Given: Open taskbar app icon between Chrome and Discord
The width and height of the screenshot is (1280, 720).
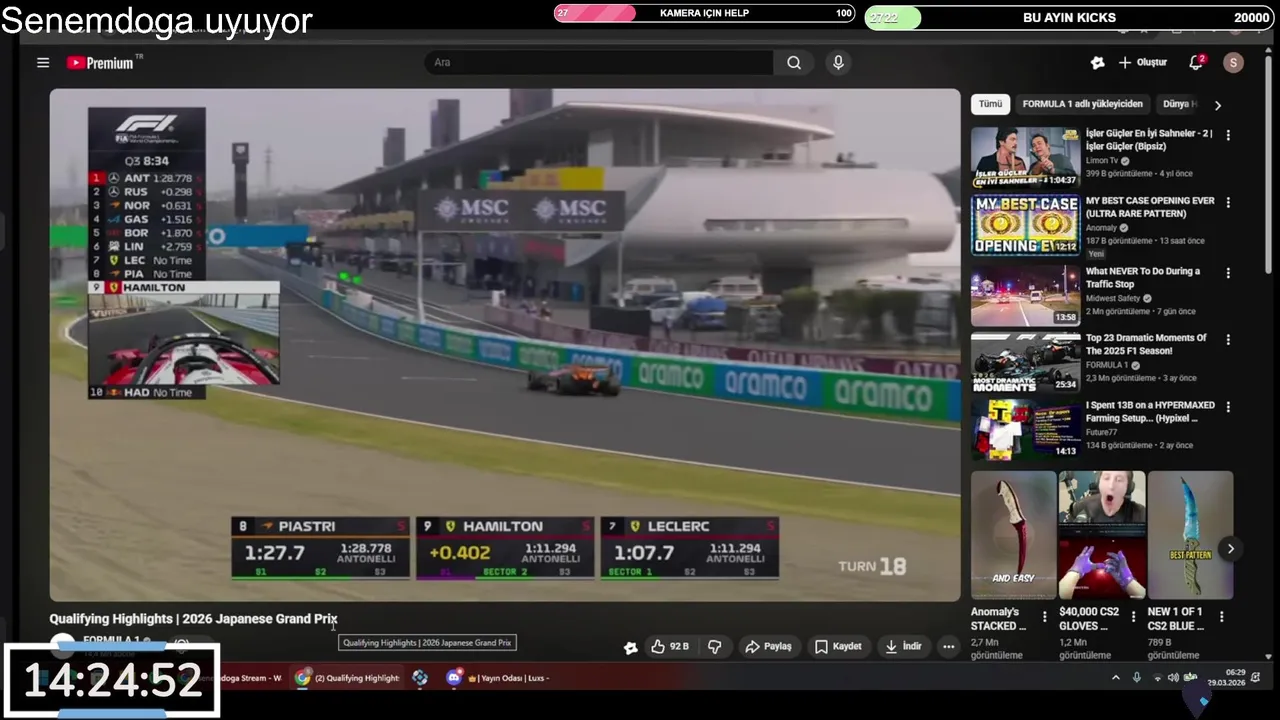Looking at the screenshot, I should [x=420, y=678].
